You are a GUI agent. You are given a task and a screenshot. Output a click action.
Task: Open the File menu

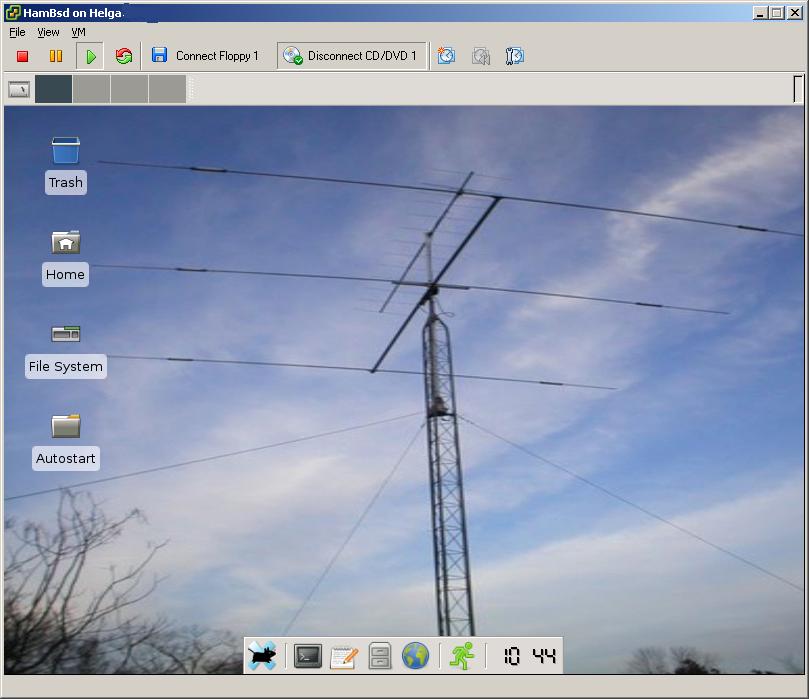[x=17, y=32]
